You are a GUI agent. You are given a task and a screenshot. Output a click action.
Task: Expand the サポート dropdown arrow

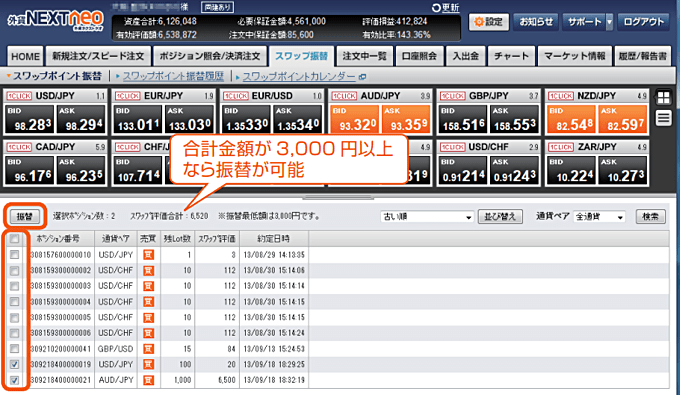(x=609, y=22)
